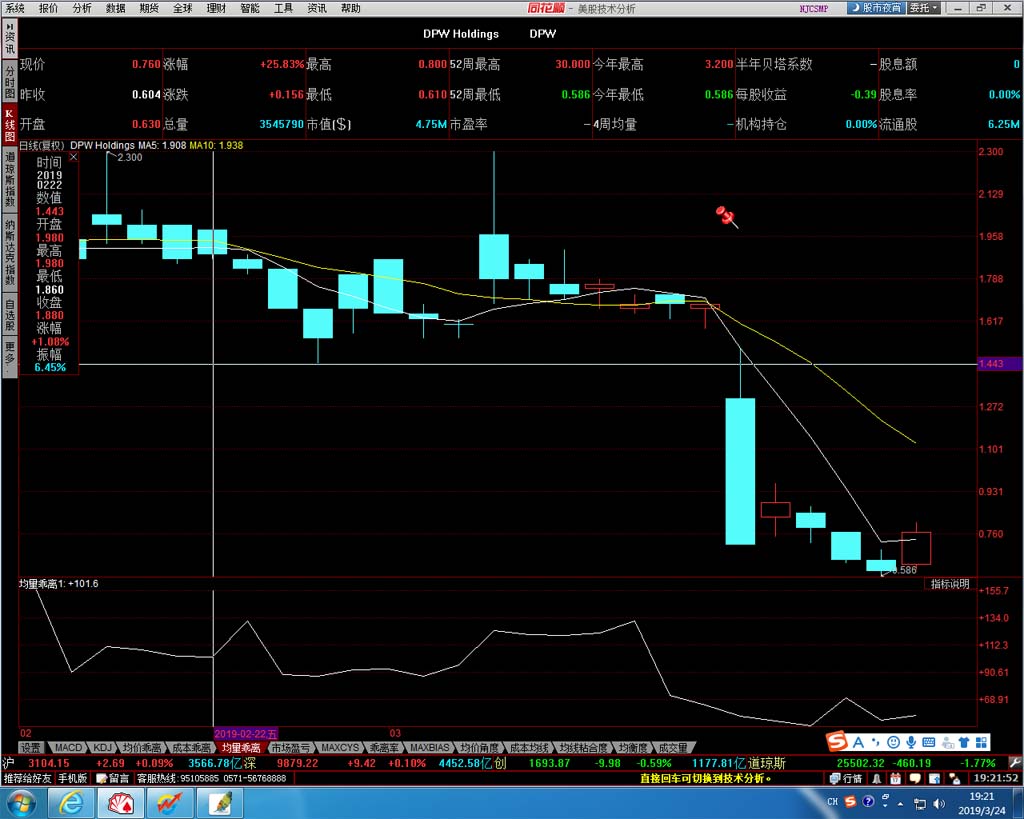Open the Sogou toolbox grid icon
Screen dimensions: 1024x819
[981, 743]
